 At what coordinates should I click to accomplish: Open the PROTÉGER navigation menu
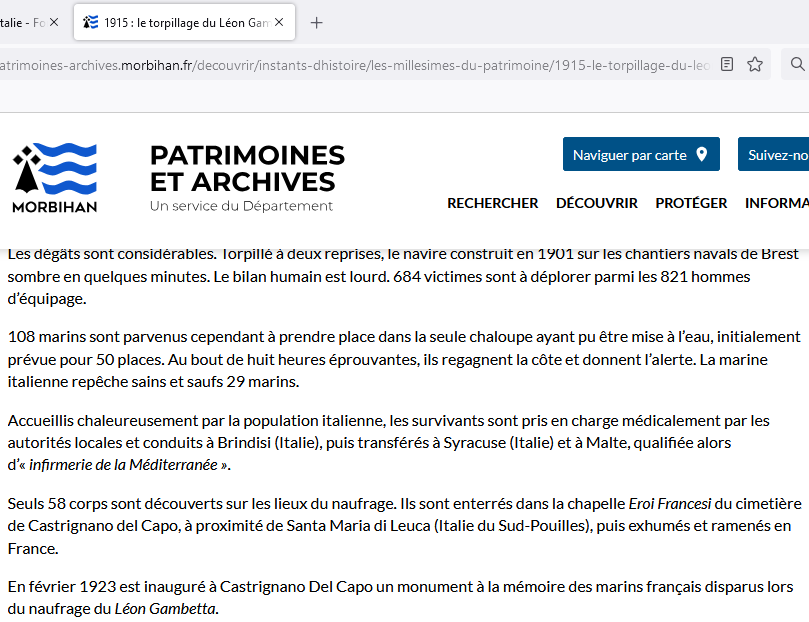pyautogui.click(x=691, y=203)
